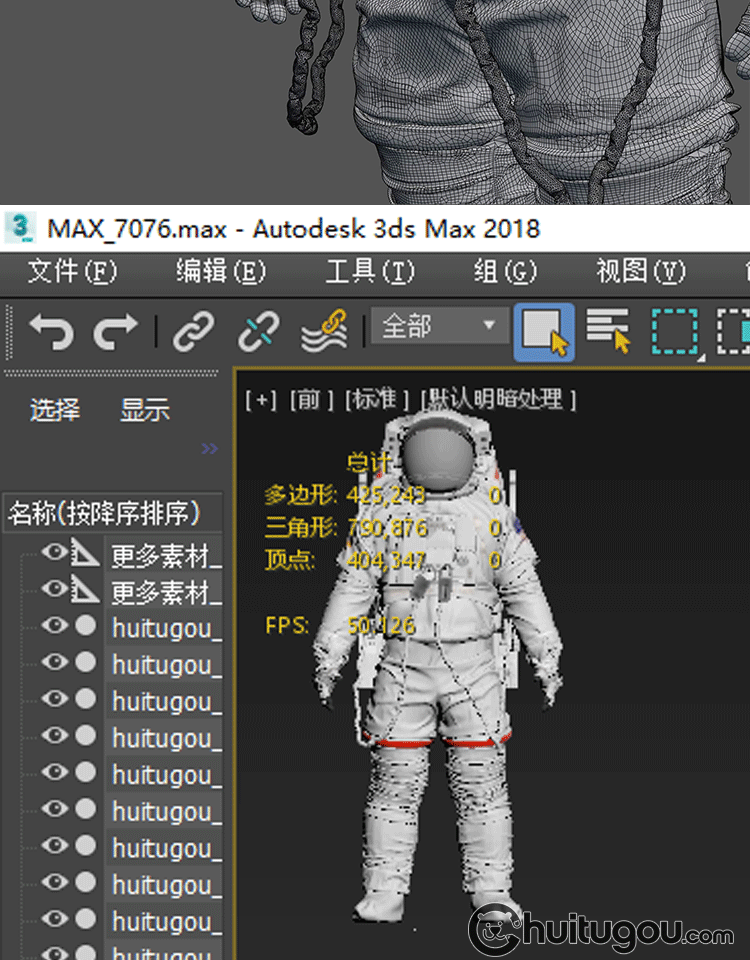Activate the Select and Link tool
The image size is (750, 960).
193,331
